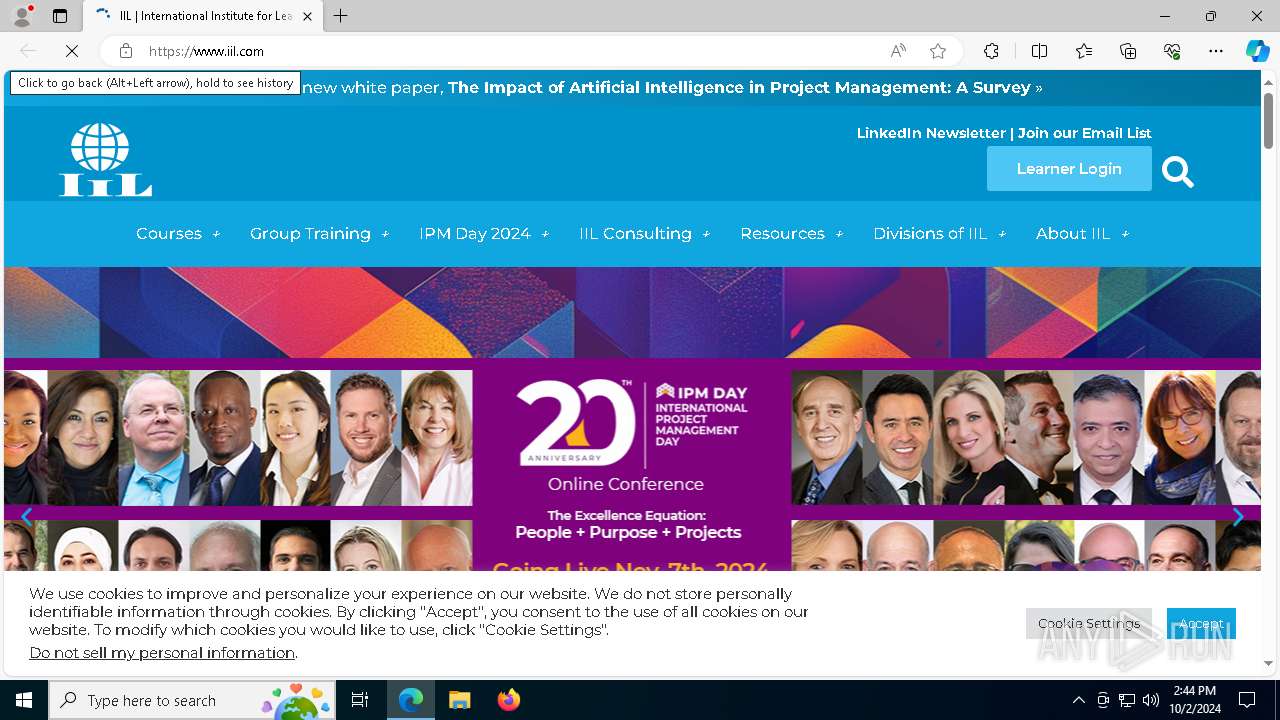Open the notification center icon
Screen dimensions: 1280x720
[1247, 700]
